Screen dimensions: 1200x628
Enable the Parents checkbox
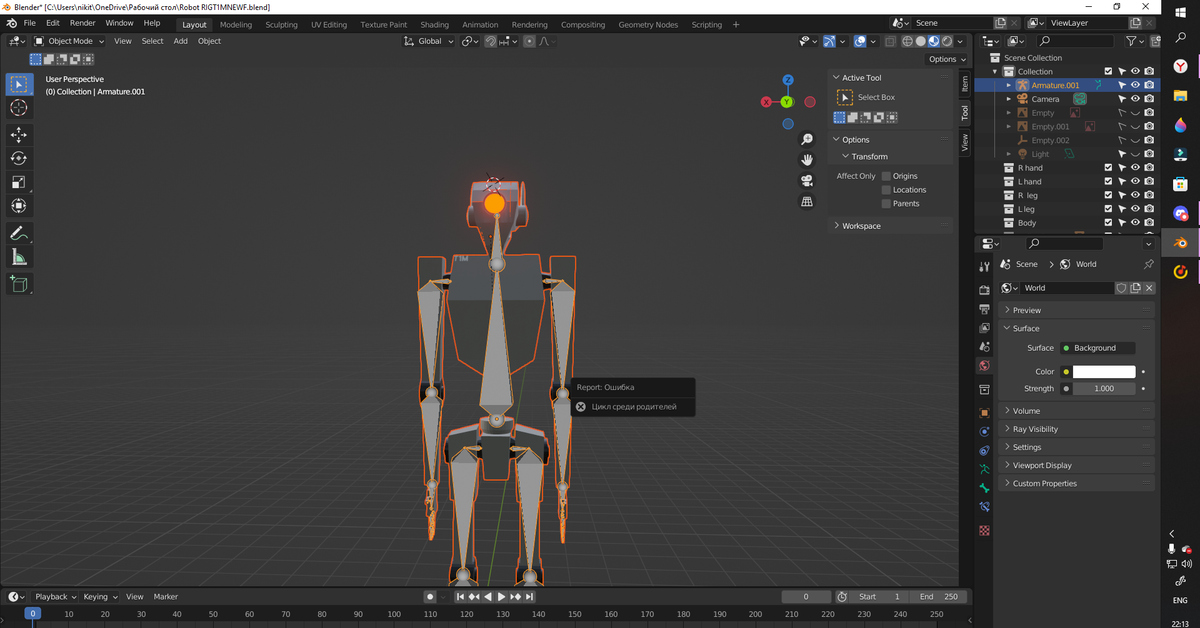coord(886,204)
